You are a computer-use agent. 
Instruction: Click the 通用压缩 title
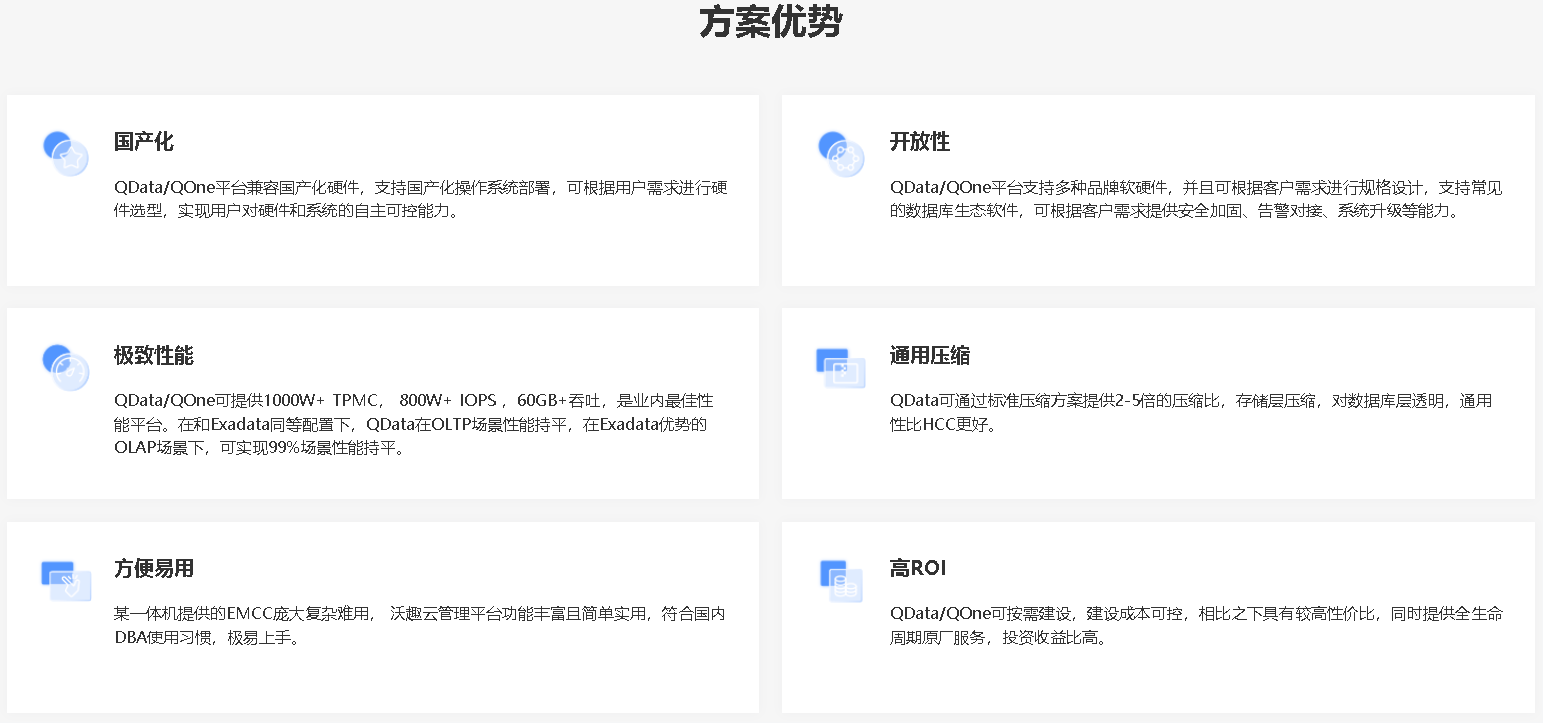coord(929,356)
